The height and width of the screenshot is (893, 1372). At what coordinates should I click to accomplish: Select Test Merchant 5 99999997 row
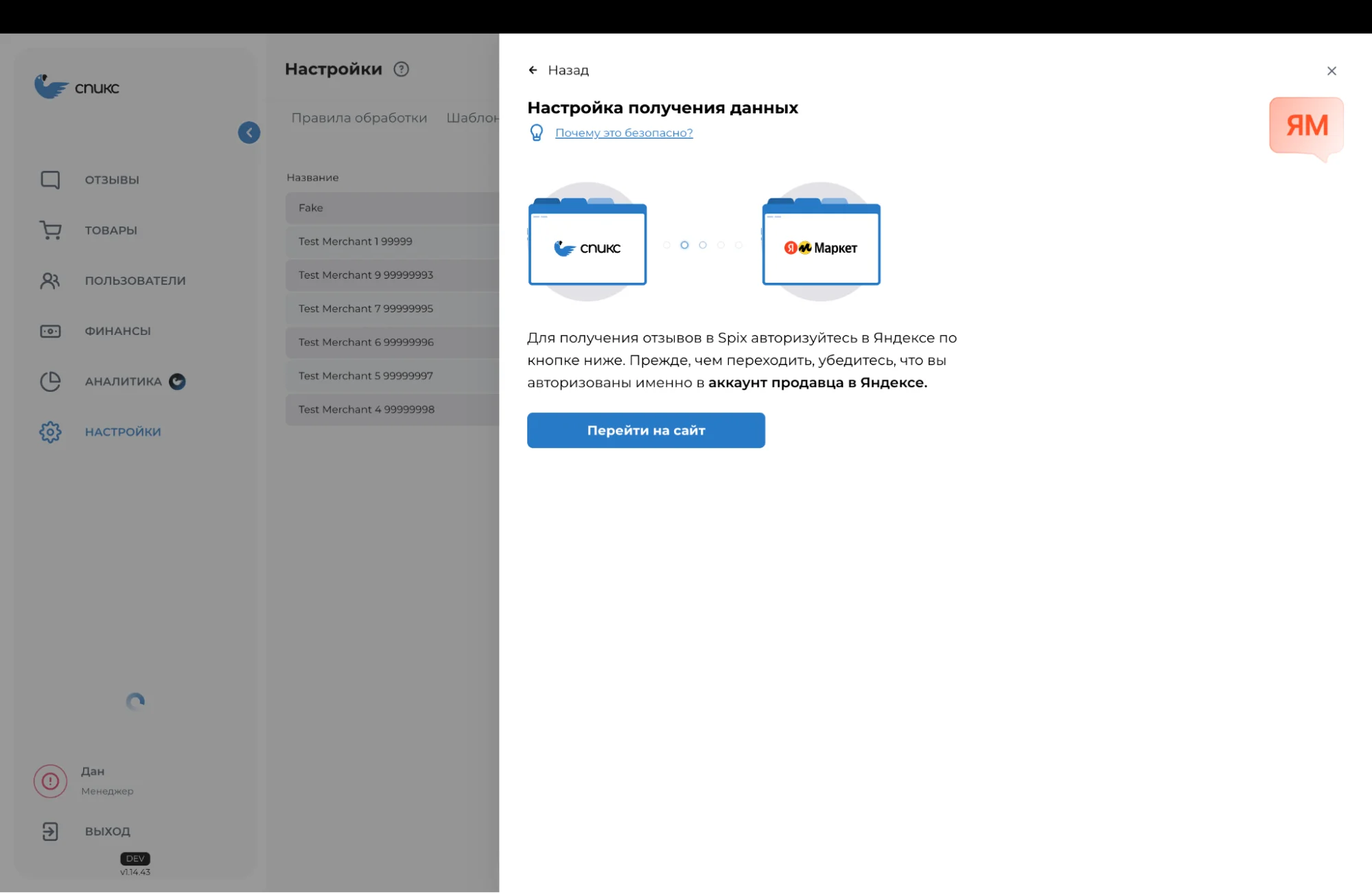coord(393,376)
